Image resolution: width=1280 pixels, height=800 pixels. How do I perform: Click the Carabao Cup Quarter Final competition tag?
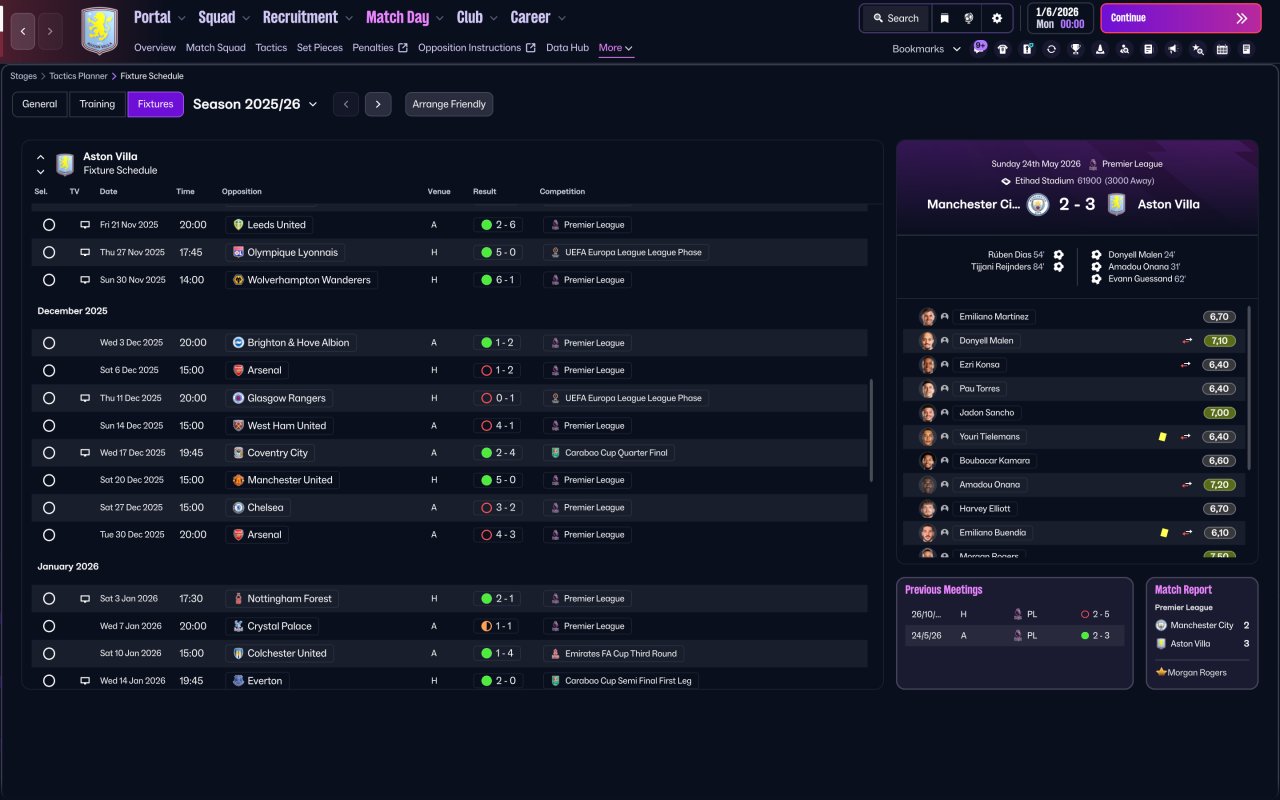point(609,453)
